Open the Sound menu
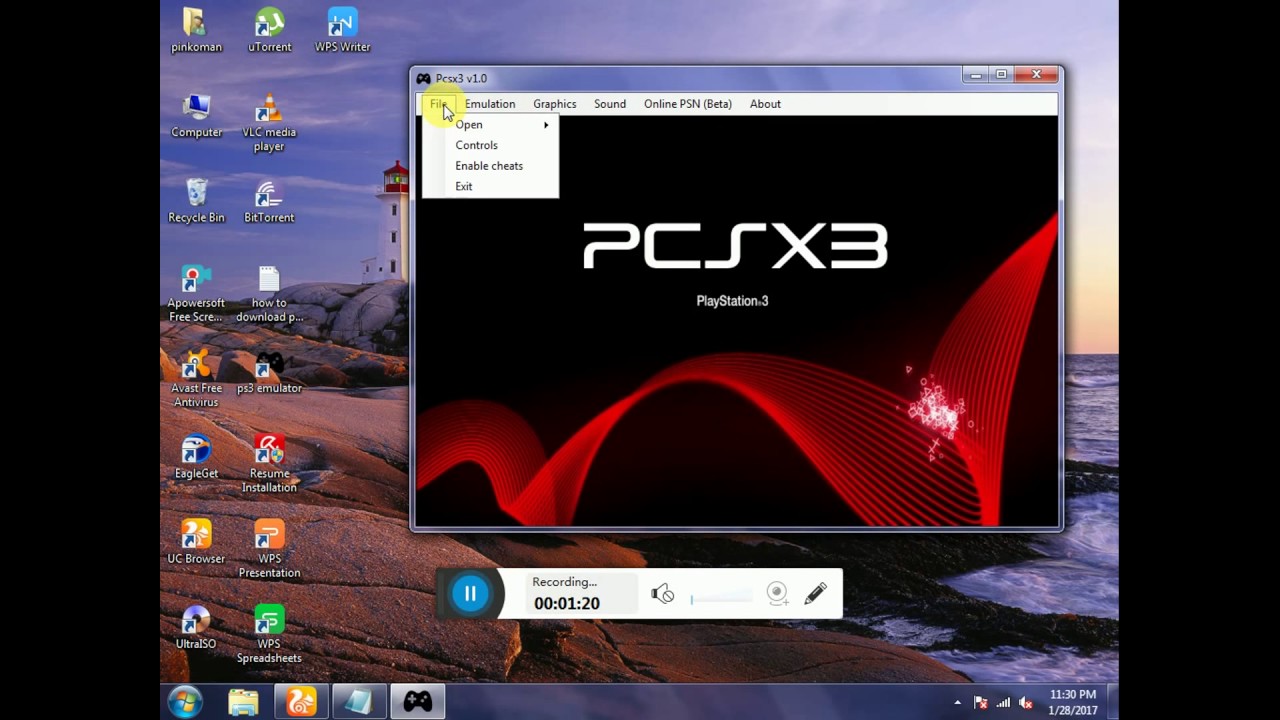Image resolution: width=1280 pixels, height=720 pixels. point(610,104)
